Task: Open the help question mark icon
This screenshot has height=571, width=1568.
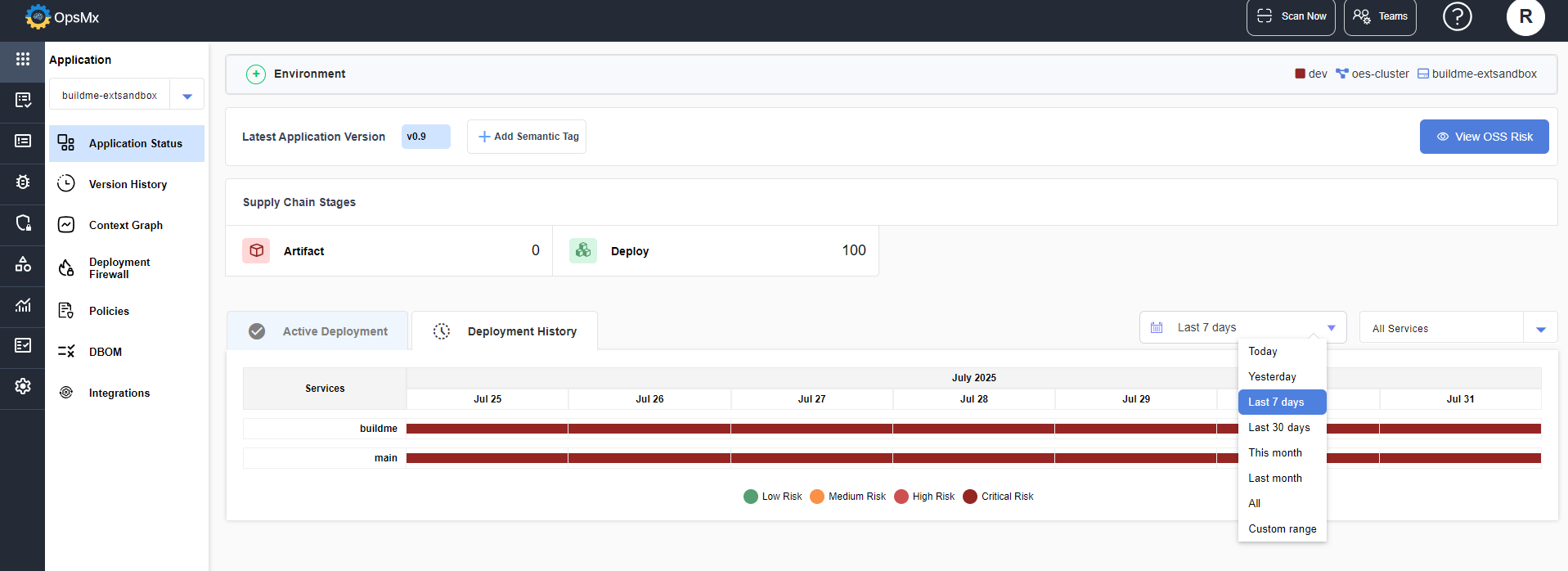Action: [1457, 16]
